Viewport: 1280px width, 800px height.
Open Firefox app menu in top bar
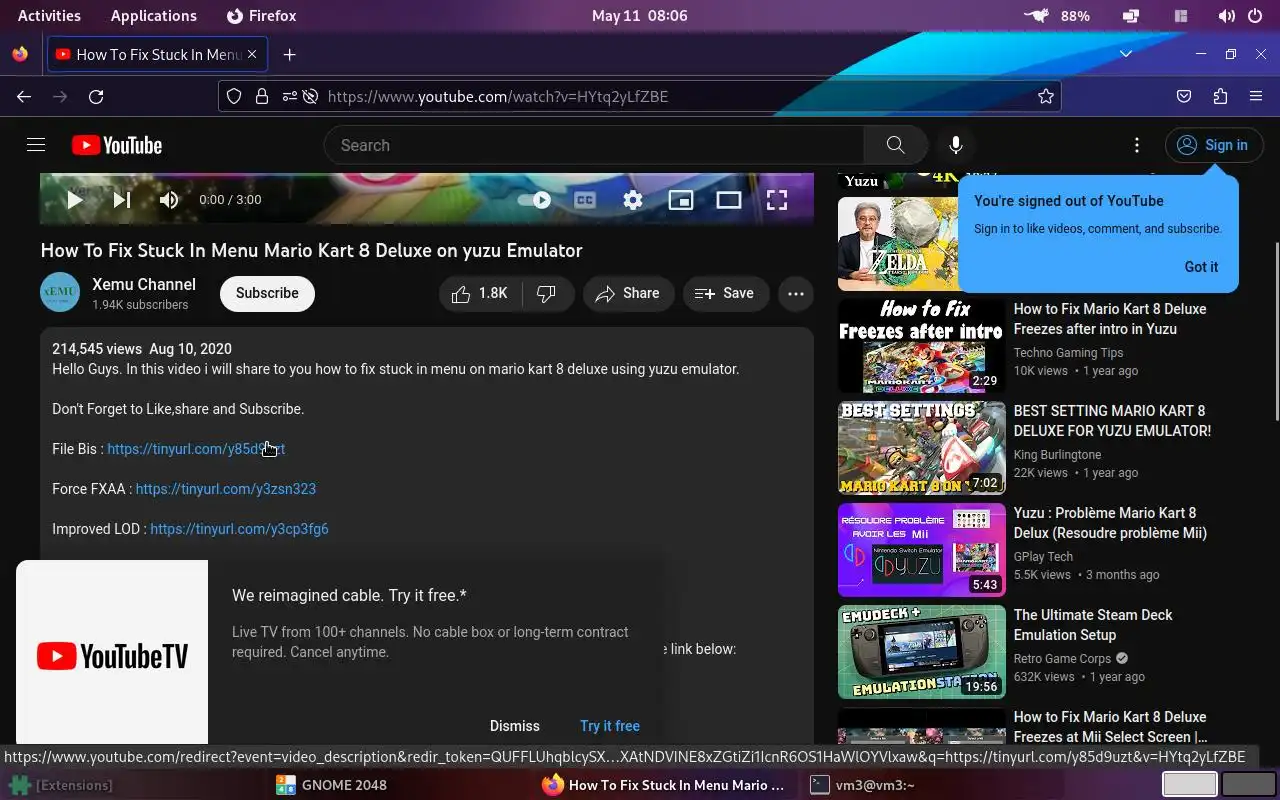(261, 16)
